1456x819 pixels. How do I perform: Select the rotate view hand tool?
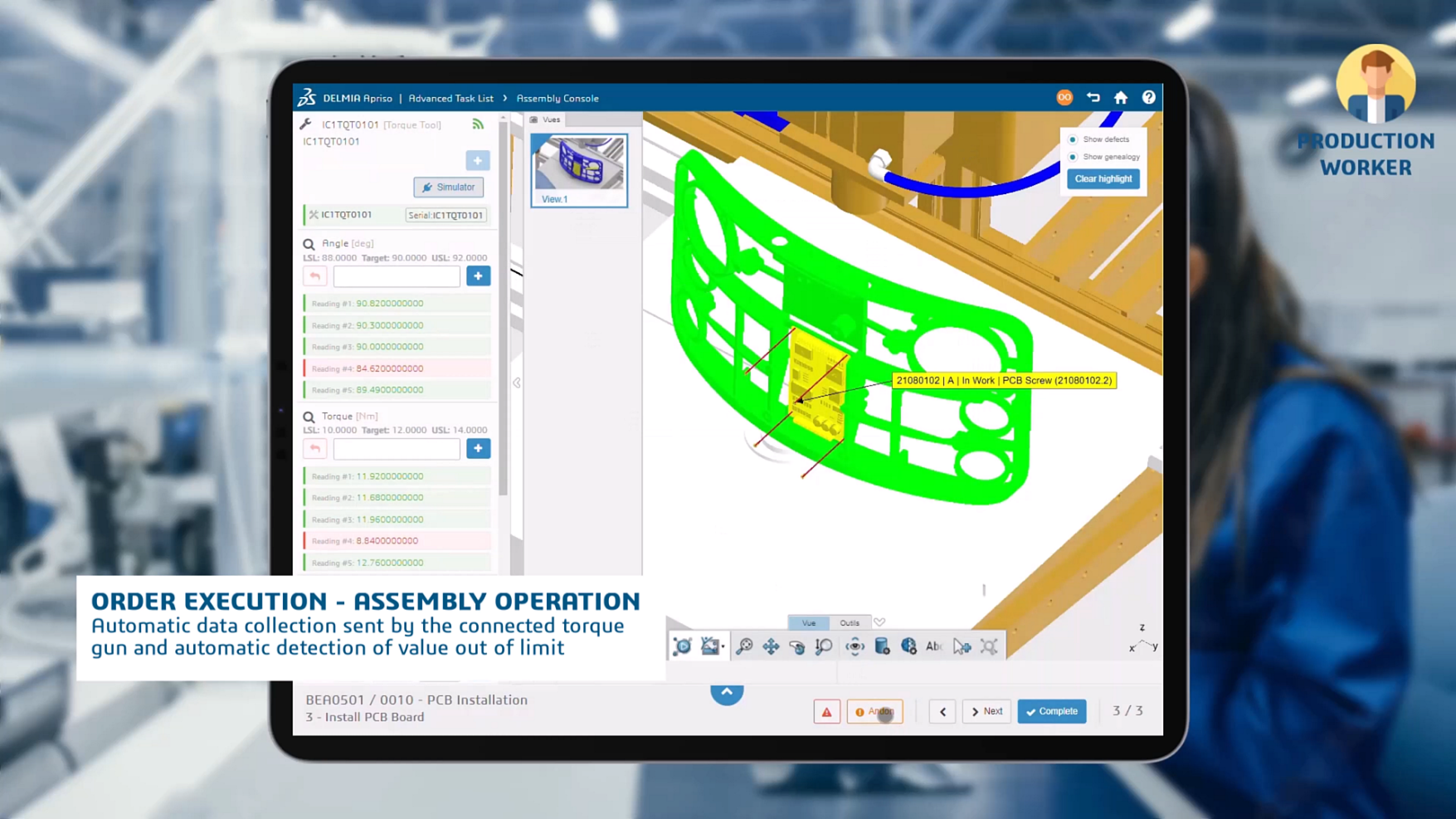[x=797, y=646]
